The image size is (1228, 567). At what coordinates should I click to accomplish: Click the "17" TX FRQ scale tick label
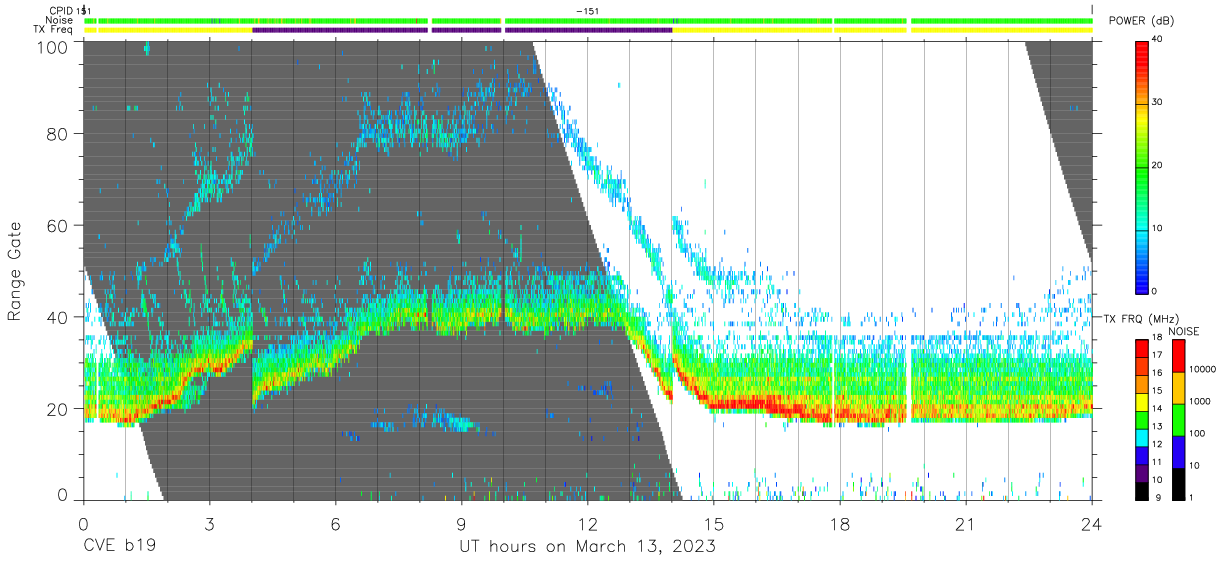1159,356
